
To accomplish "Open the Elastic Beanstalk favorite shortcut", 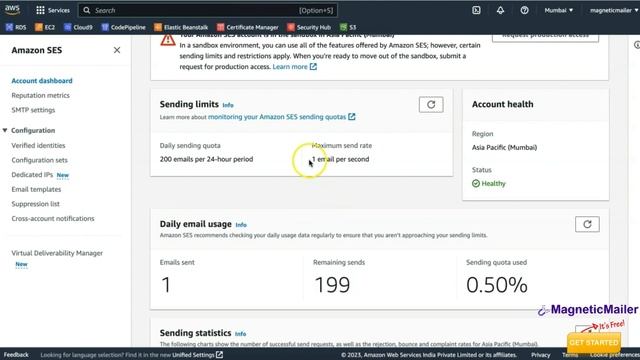I will pyautogui.click(x=181, y=27).
